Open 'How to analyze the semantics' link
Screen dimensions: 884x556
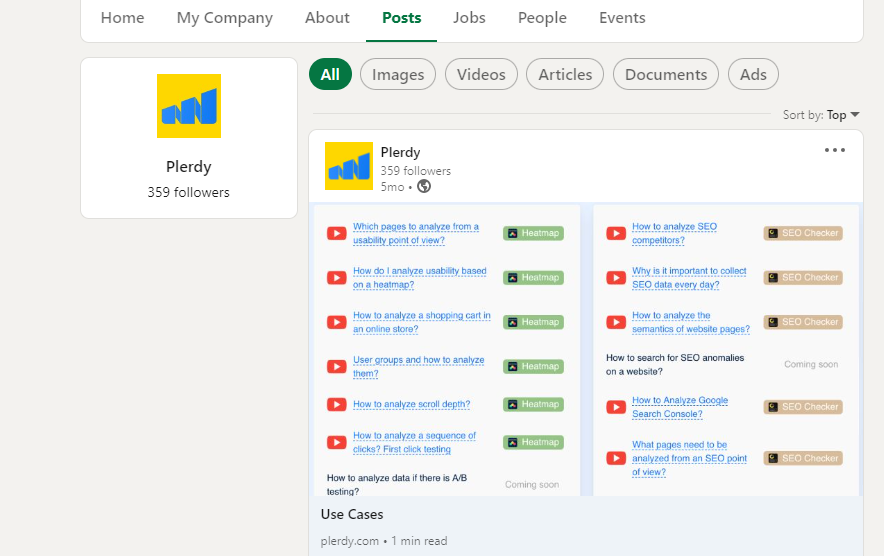click(691, 322)
